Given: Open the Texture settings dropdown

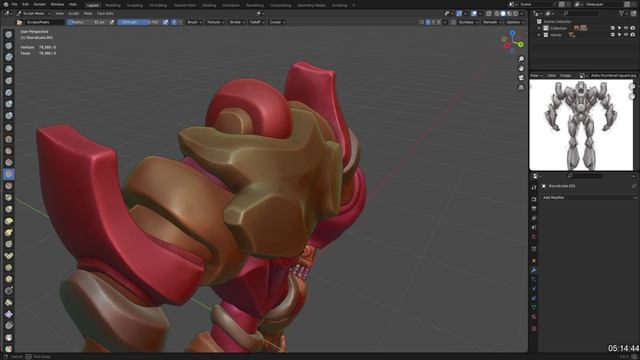Looking at the screenshot, I should pos(216,22).
